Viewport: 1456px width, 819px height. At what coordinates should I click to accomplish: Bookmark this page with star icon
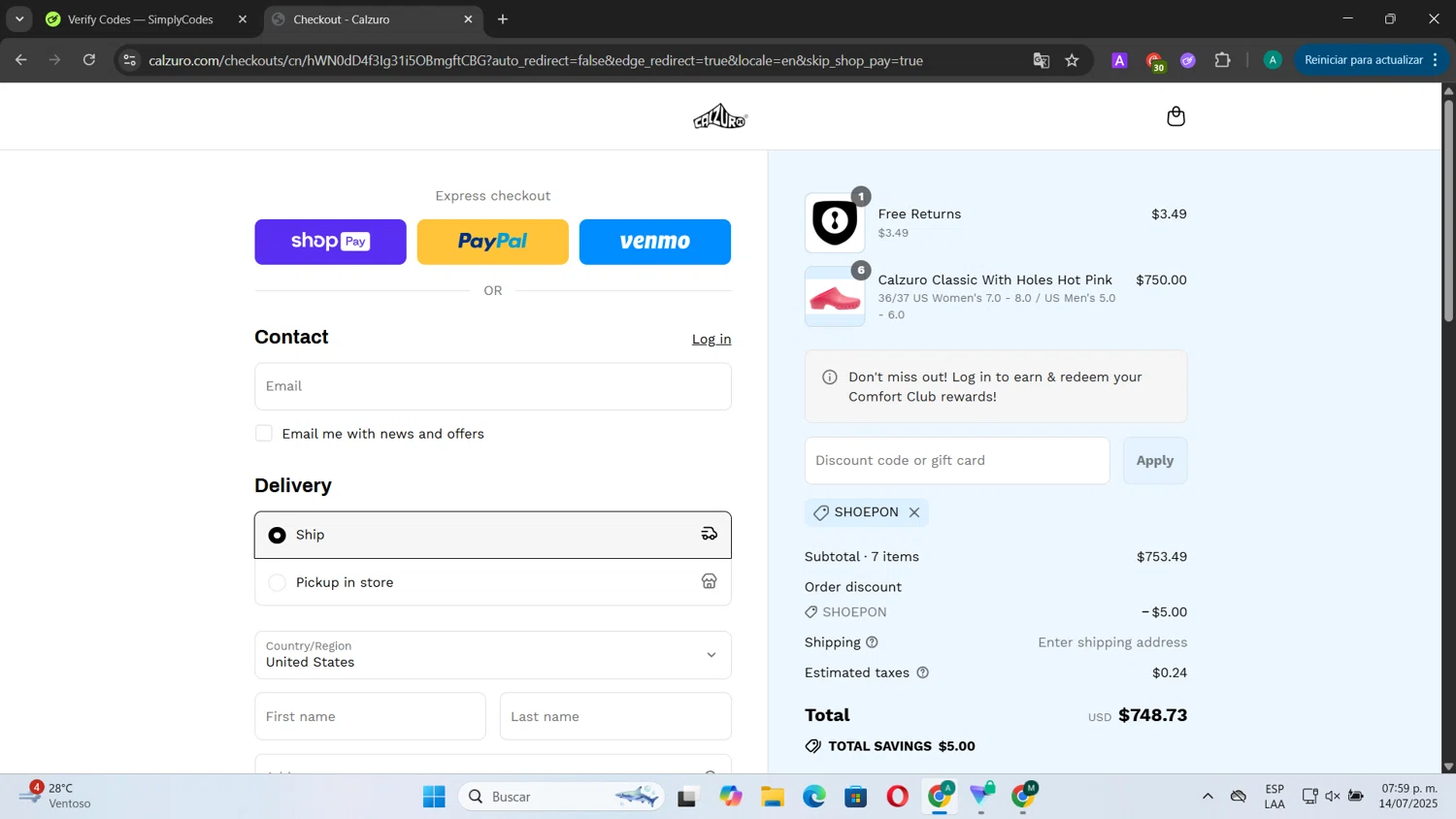[x=1072, y=60]
